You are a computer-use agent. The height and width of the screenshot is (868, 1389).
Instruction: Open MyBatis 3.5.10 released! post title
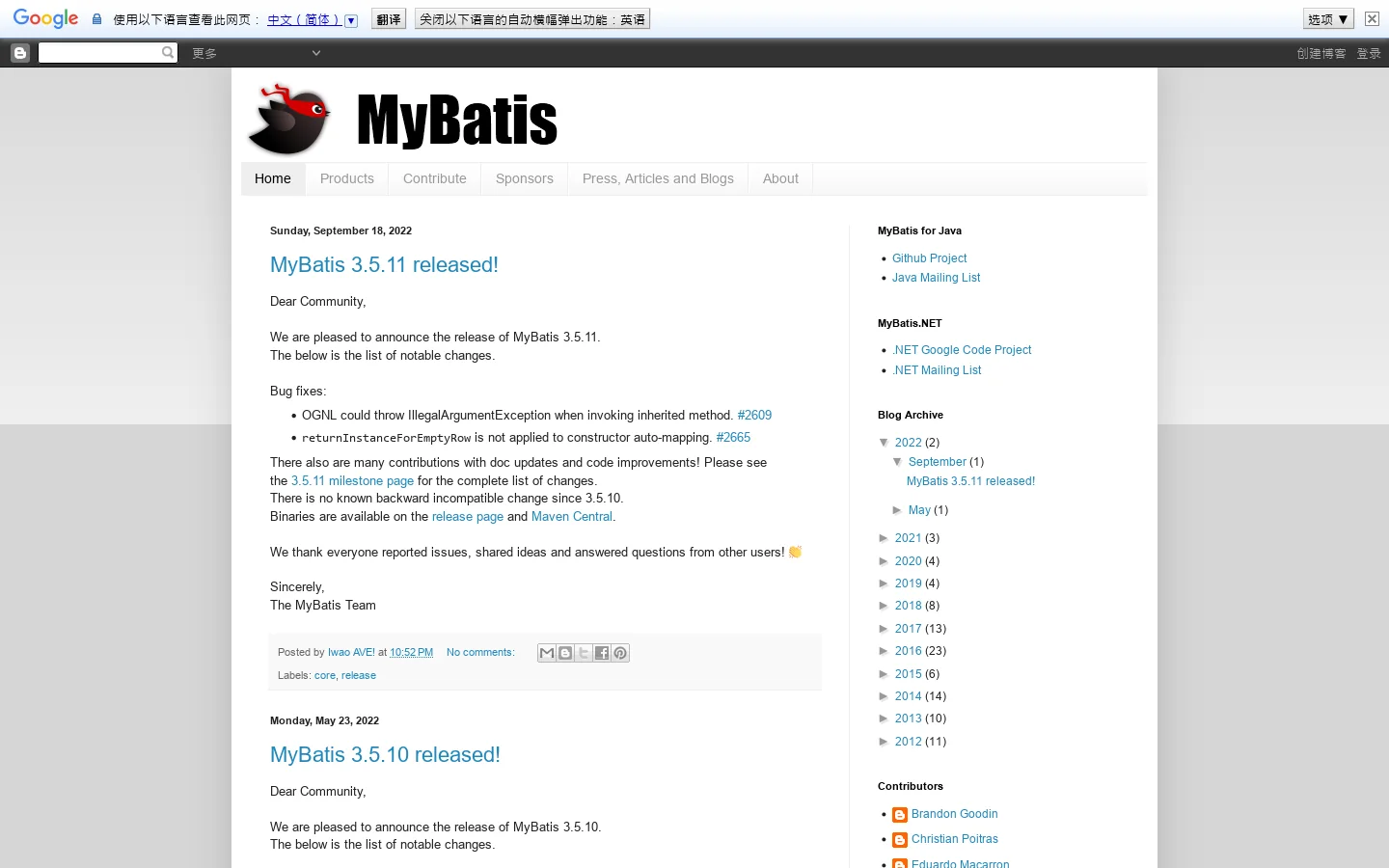click(x=385, y=755)
